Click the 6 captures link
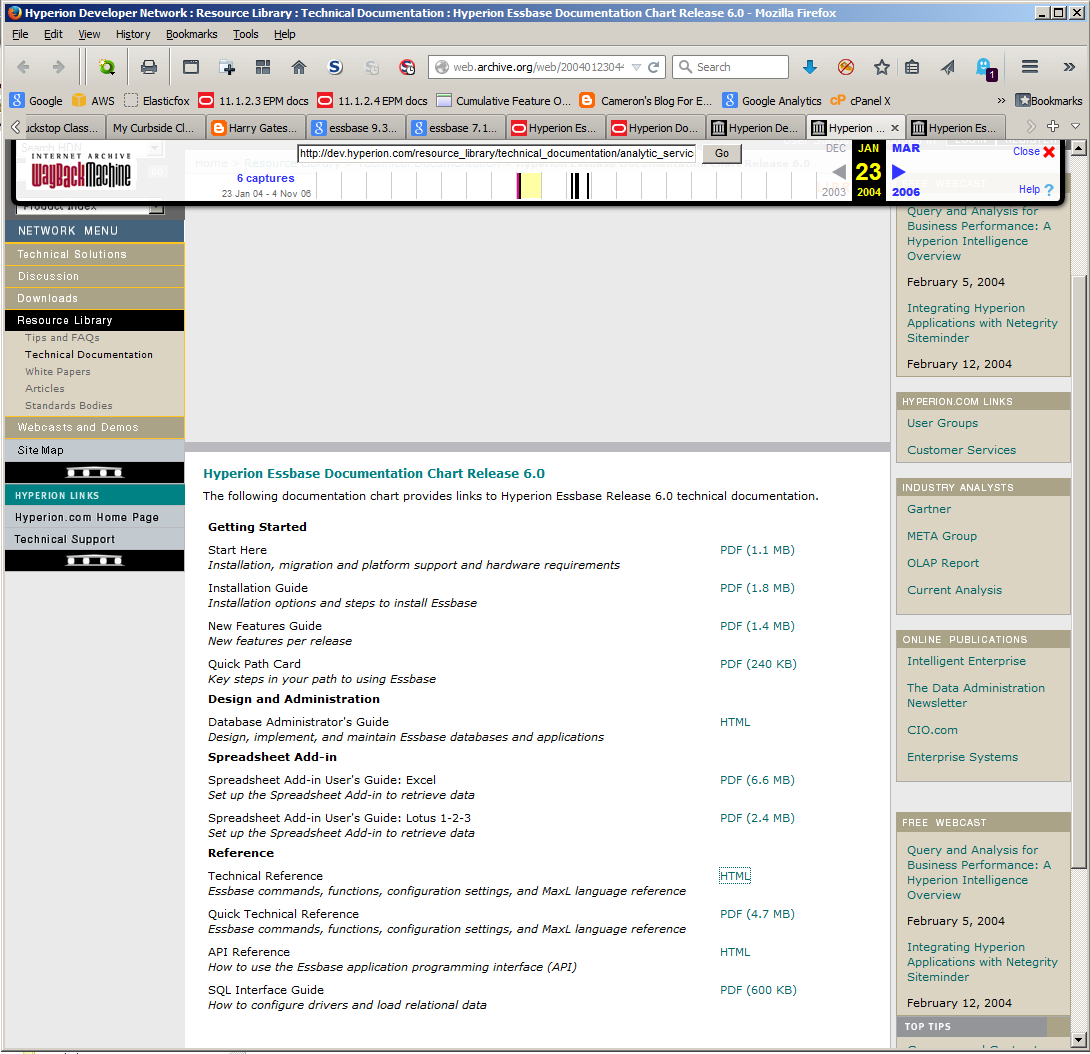The width and height of the screenshot is (1090, 1054). [266, 179]
